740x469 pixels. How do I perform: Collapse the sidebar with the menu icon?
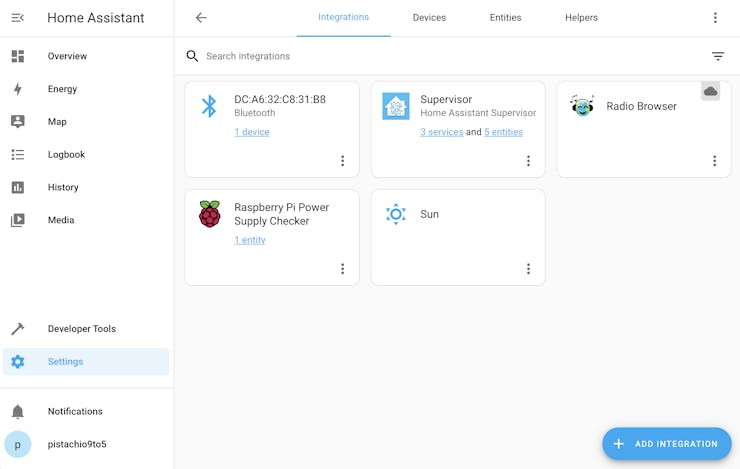(x=17, y=18)
